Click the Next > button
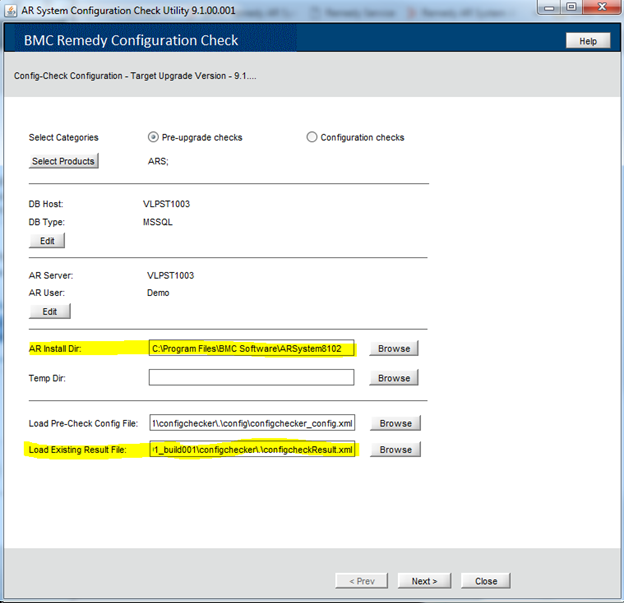This screenshot has width=626, height=603. coord(424,581)
